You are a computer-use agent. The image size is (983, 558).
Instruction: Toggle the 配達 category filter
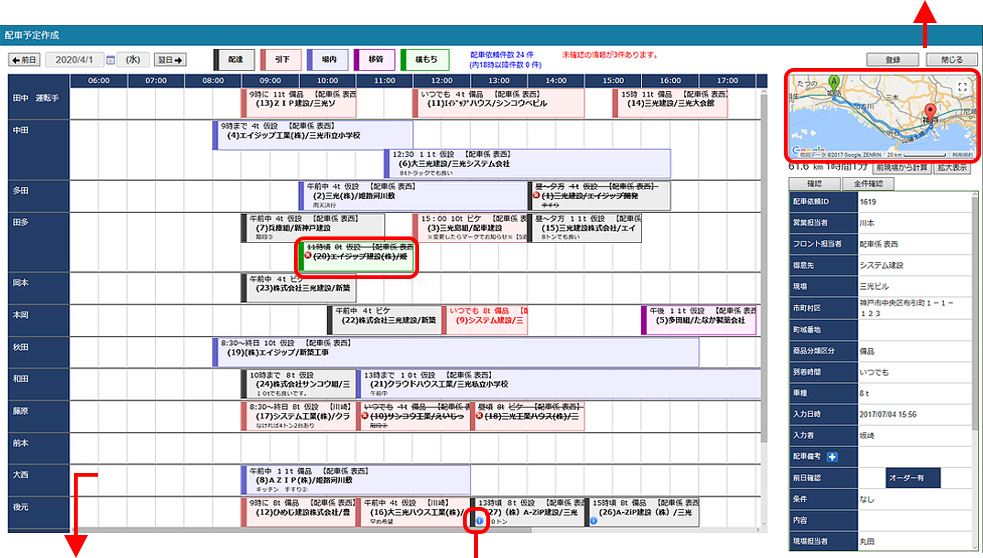click(x=235, y=60)
